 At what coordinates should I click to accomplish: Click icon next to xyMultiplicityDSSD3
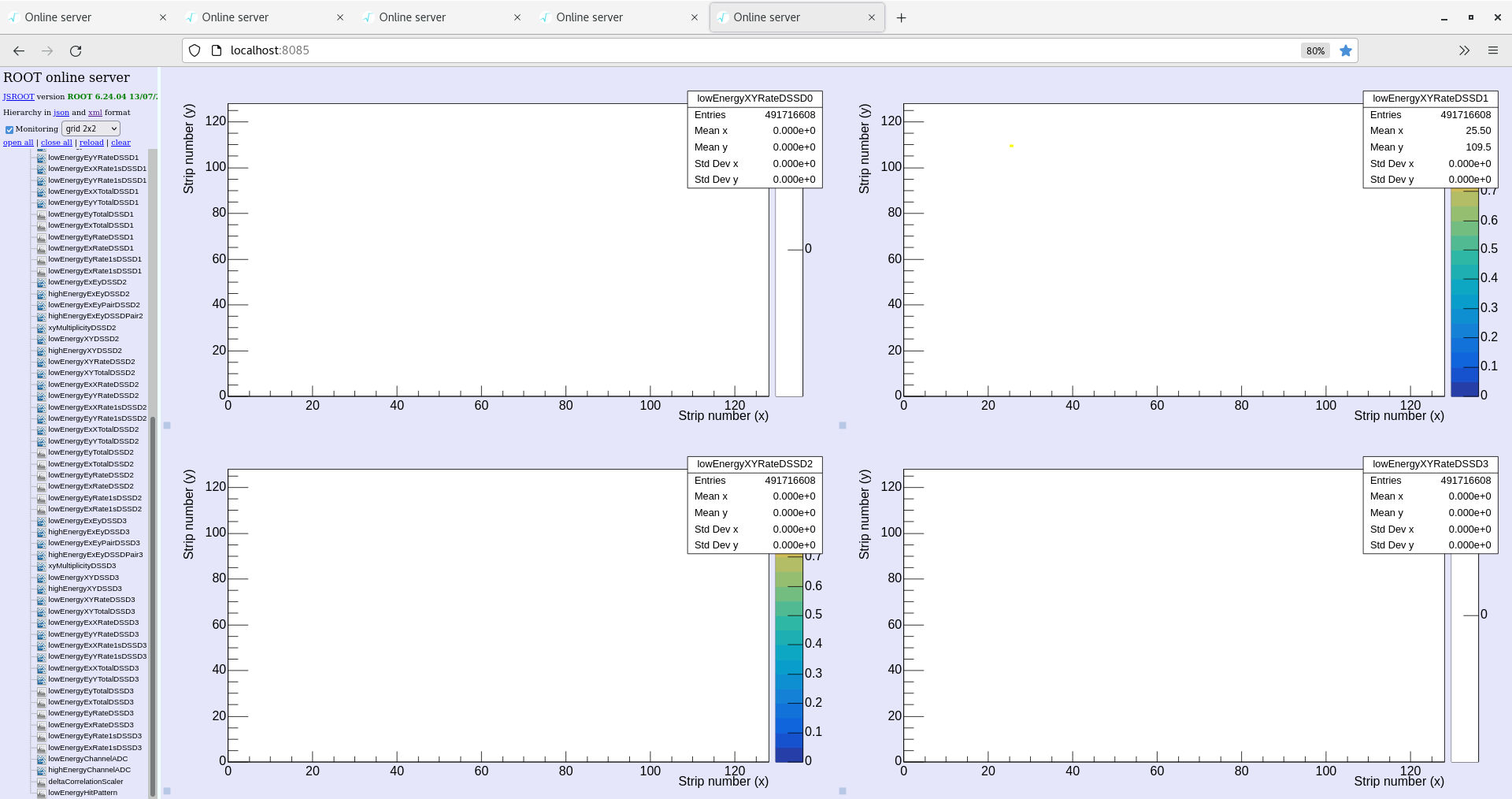[x=42, y=566]
